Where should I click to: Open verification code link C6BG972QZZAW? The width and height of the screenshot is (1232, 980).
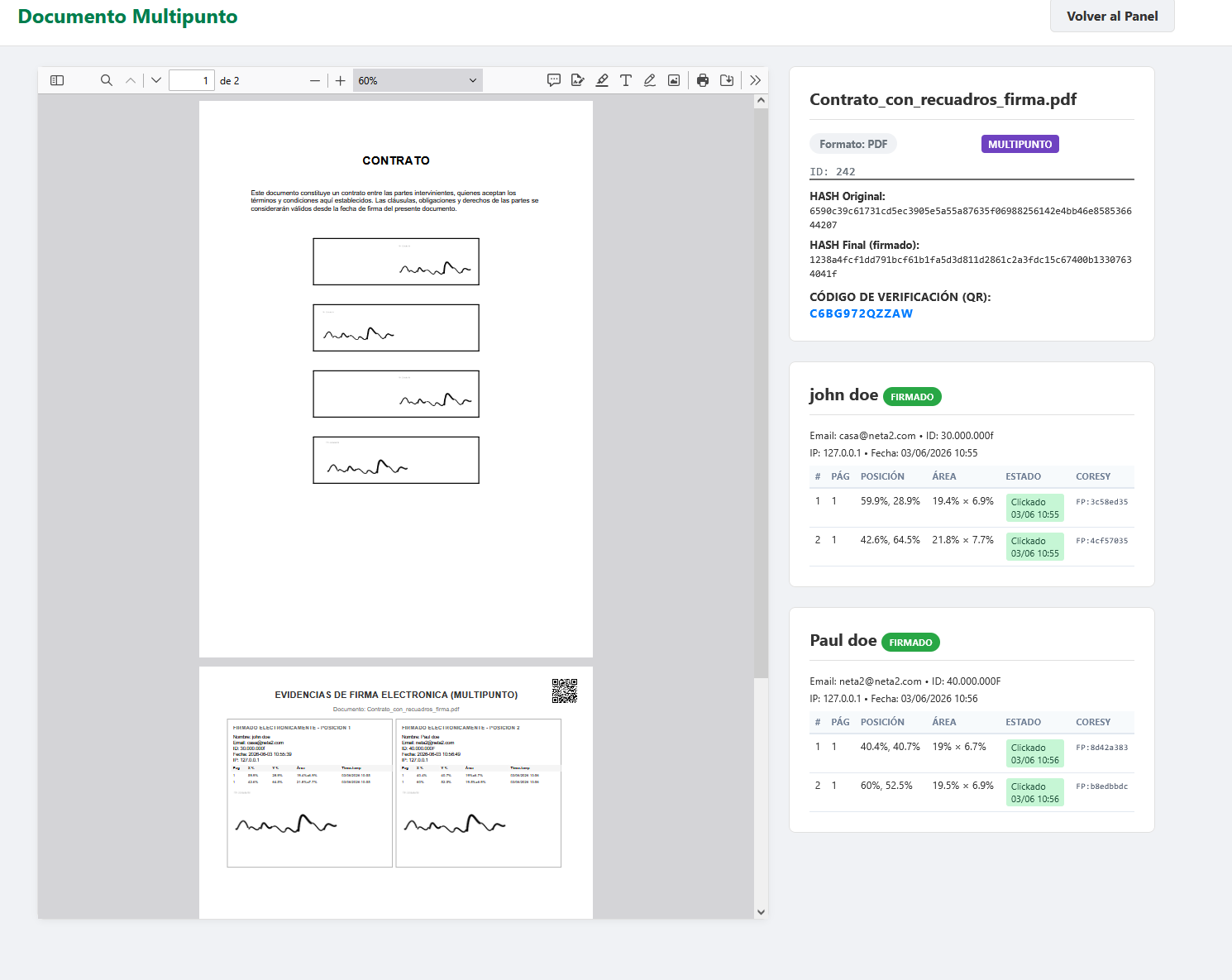coord(861,313)
